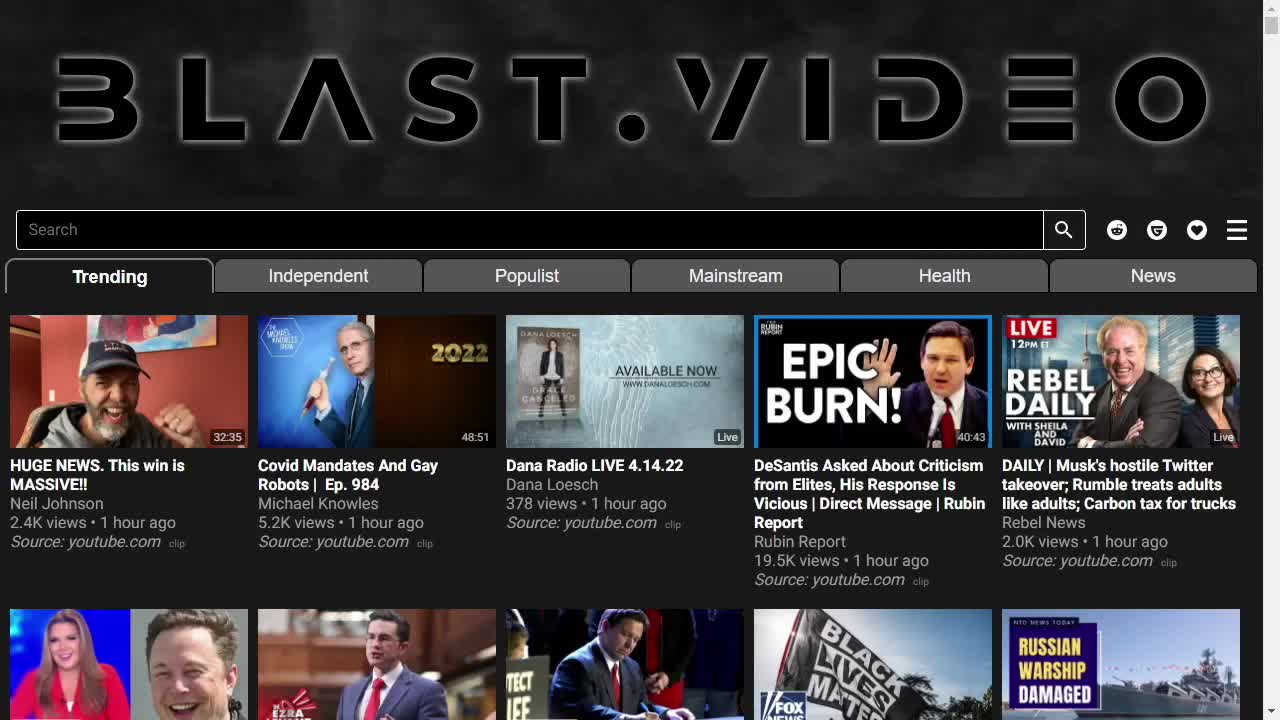The width and height of the screenshot is (1280, 720).
Task: Open the Ezra thumbnail with man in red tie
Action: pyautogui.click(x=377, y=664)
